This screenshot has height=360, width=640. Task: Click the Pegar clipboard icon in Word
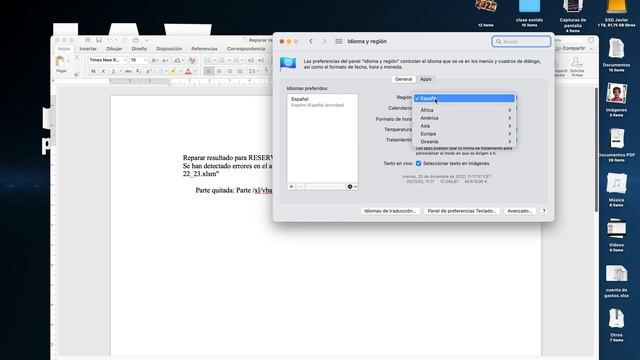[60, 62]
